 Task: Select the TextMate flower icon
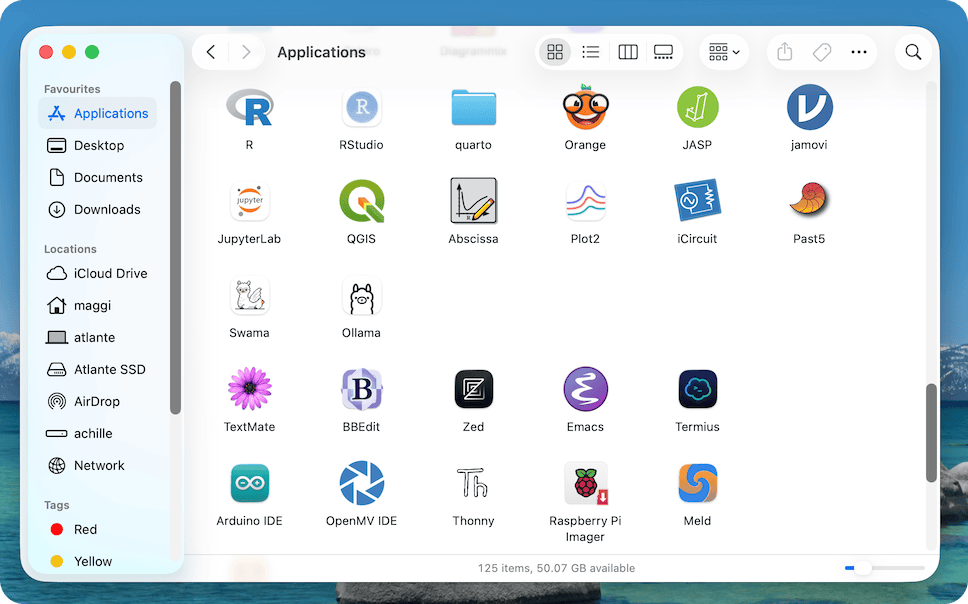coord(249,390)
